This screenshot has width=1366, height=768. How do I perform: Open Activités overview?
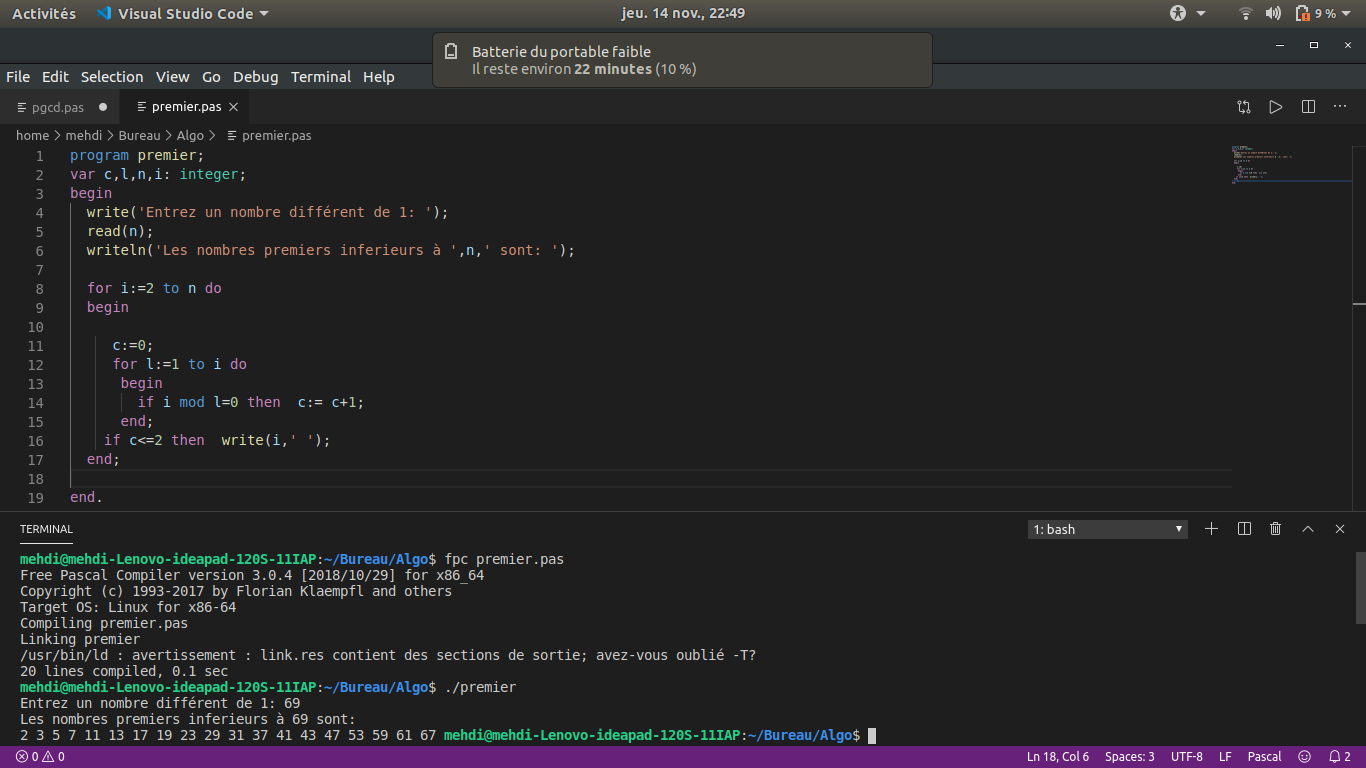coord(44,14)
